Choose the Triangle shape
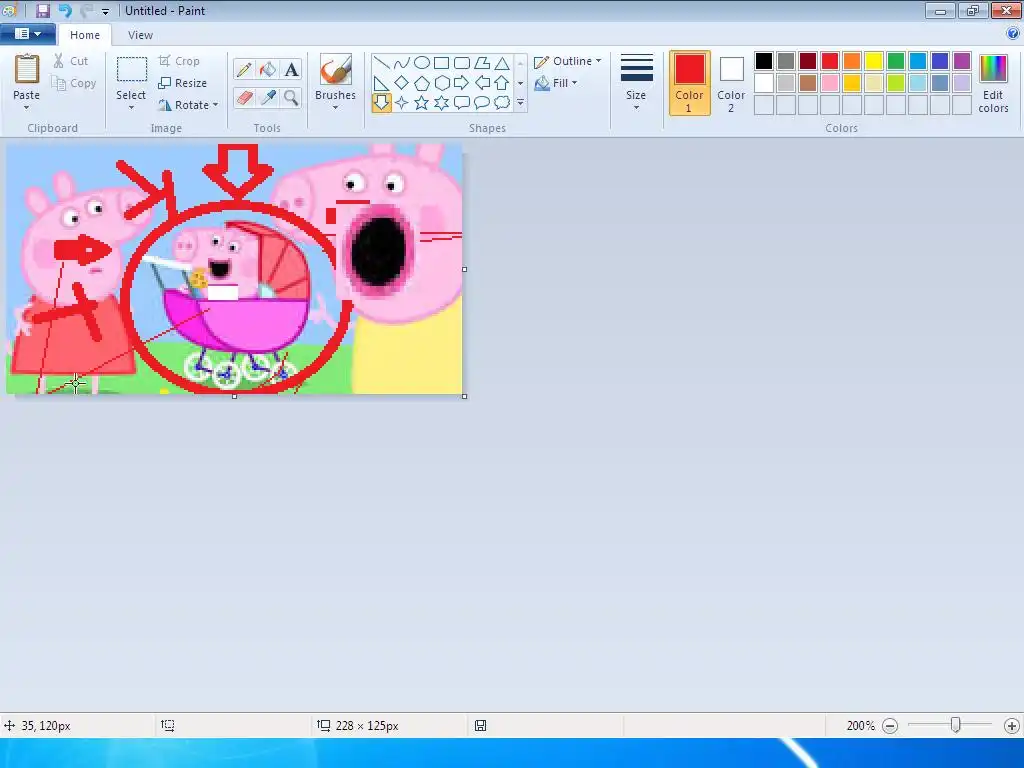1024x768 pixels. [502, 63]
